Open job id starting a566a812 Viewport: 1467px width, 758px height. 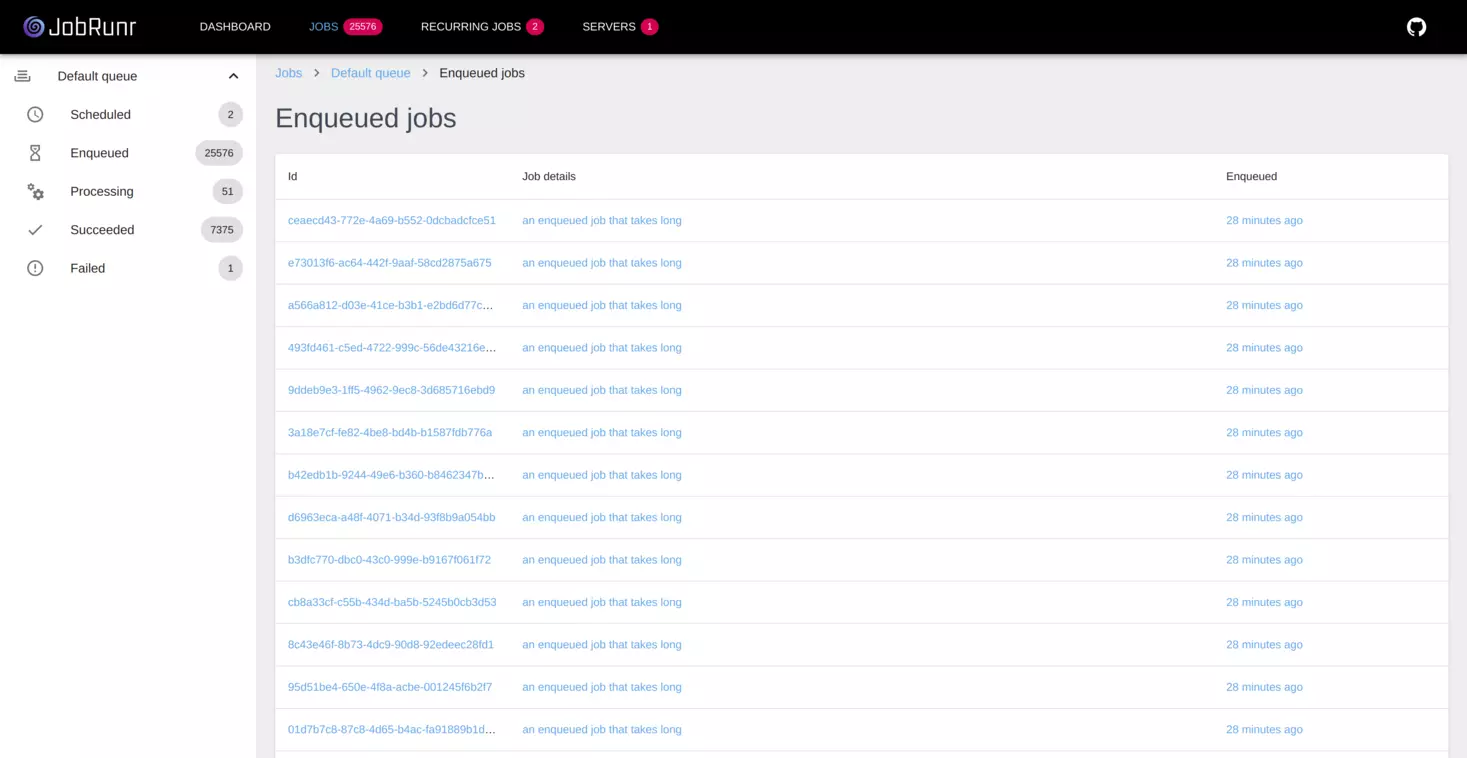(x=392, y=305)
